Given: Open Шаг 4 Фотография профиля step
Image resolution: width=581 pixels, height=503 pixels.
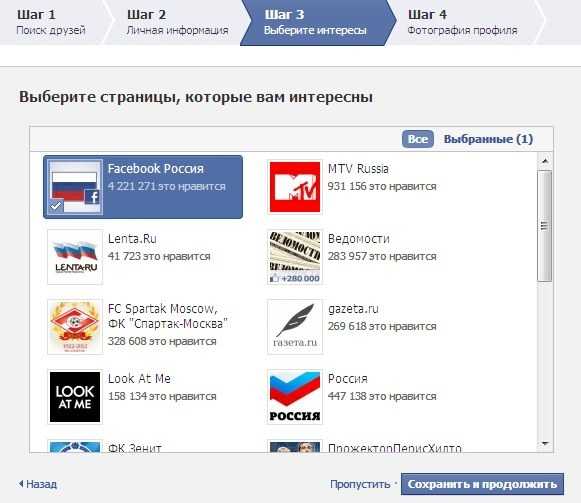Looking at the screenshot, I should click(462, 22).
